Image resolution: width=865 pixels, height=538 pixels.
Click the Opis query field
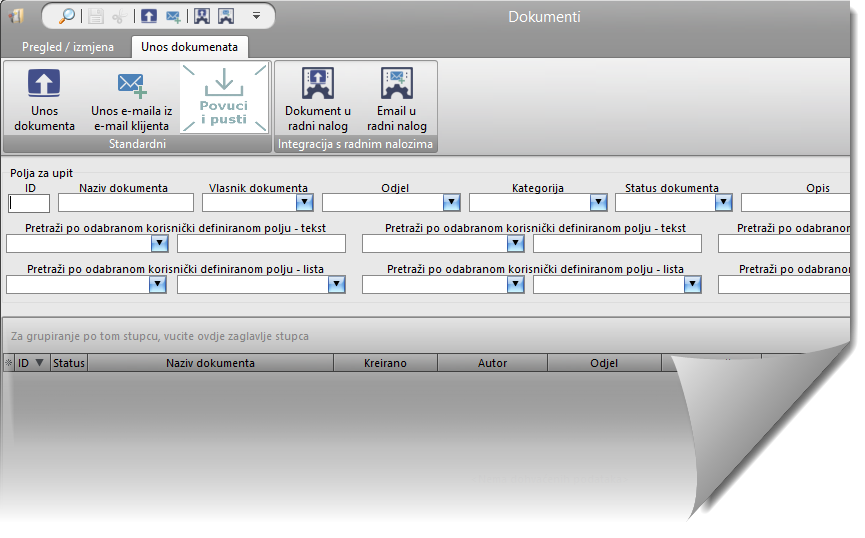point(795,203)
